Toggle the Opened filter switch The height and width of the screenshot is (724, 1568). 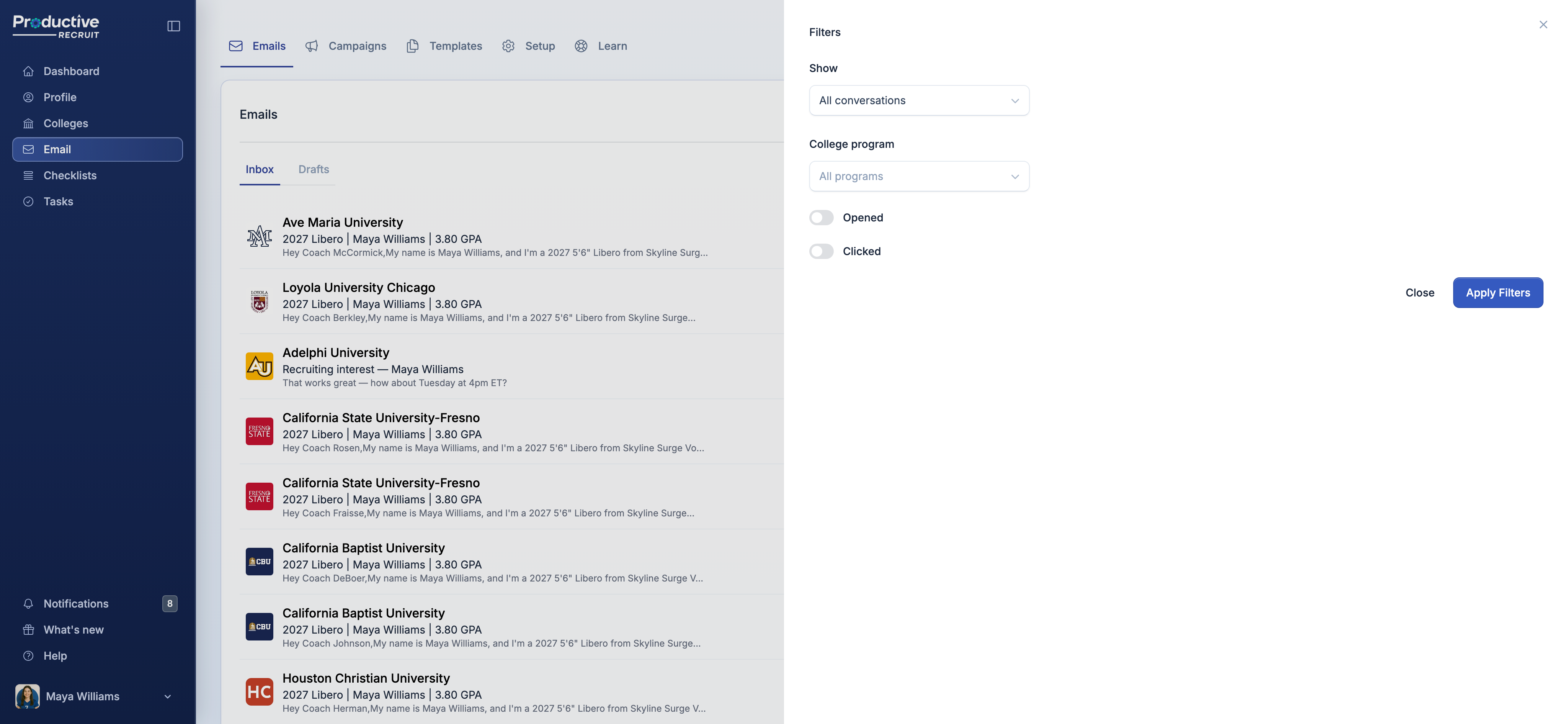[x=821, y=218]
